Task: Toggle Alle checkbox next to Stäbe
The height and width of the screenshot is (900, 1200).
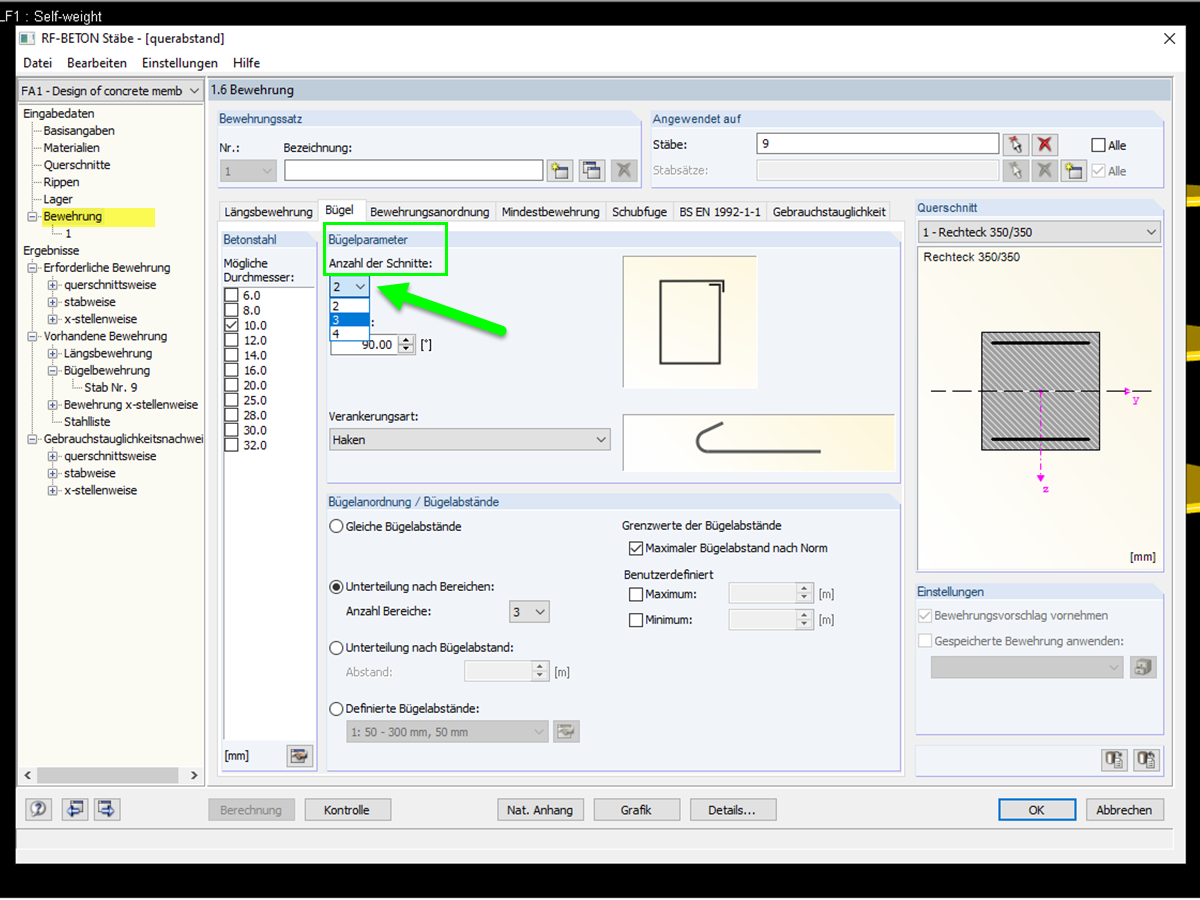Action: click(1099, 145)
